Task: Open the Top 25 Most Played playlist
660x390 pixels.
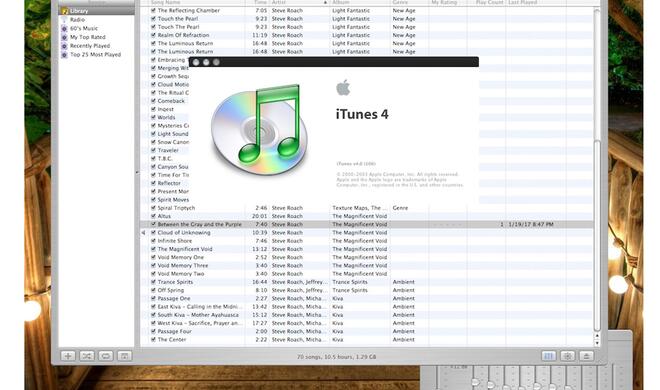Action: [96, 55]
